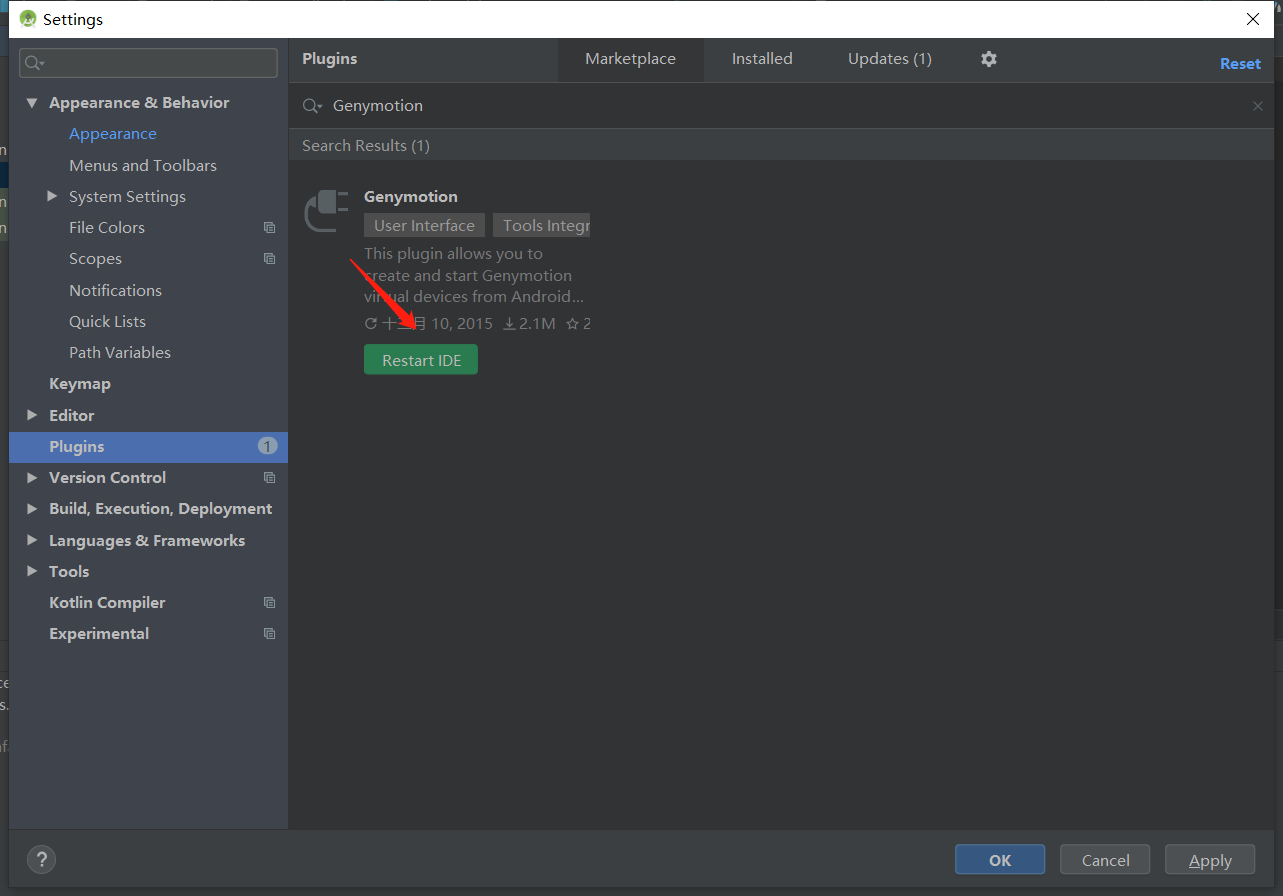Expand the Editor settings section
The image size is (1283, 896).
(31, 415)
